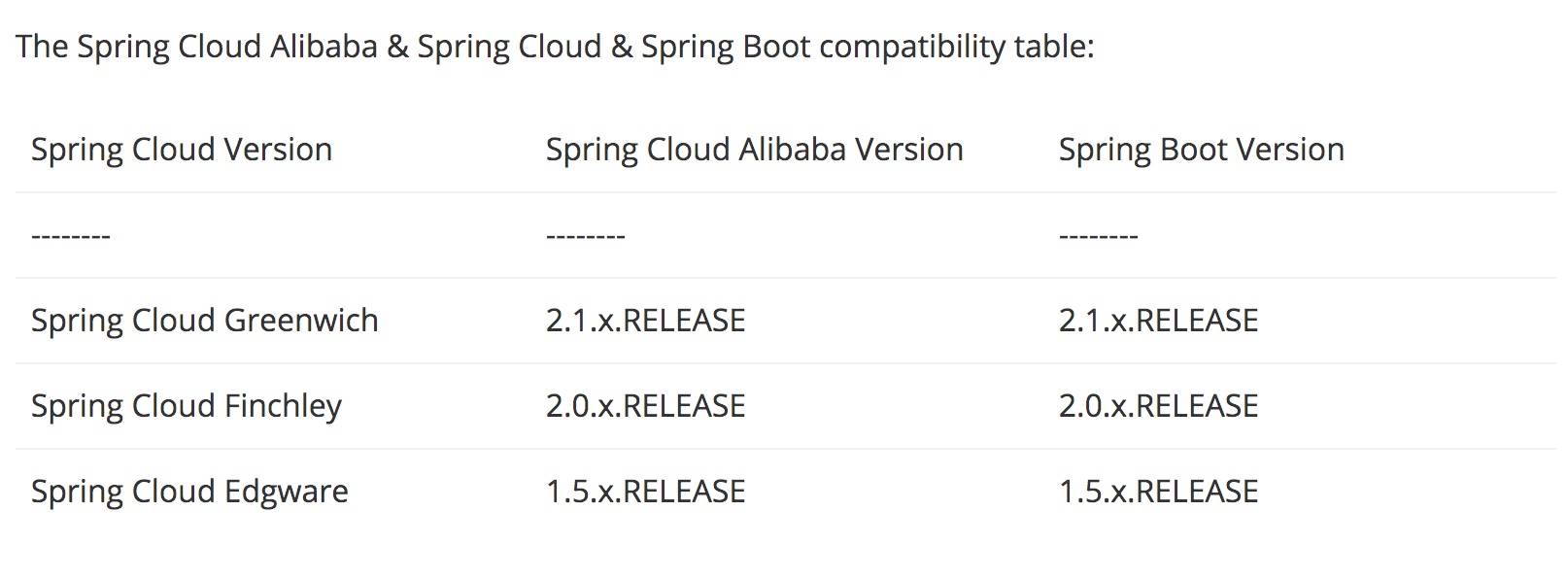The width and height of the screenshot is (1568, 579).
Task: Click the "Spring Cloud Edgware" cell
Action: (x=189, y=492)
